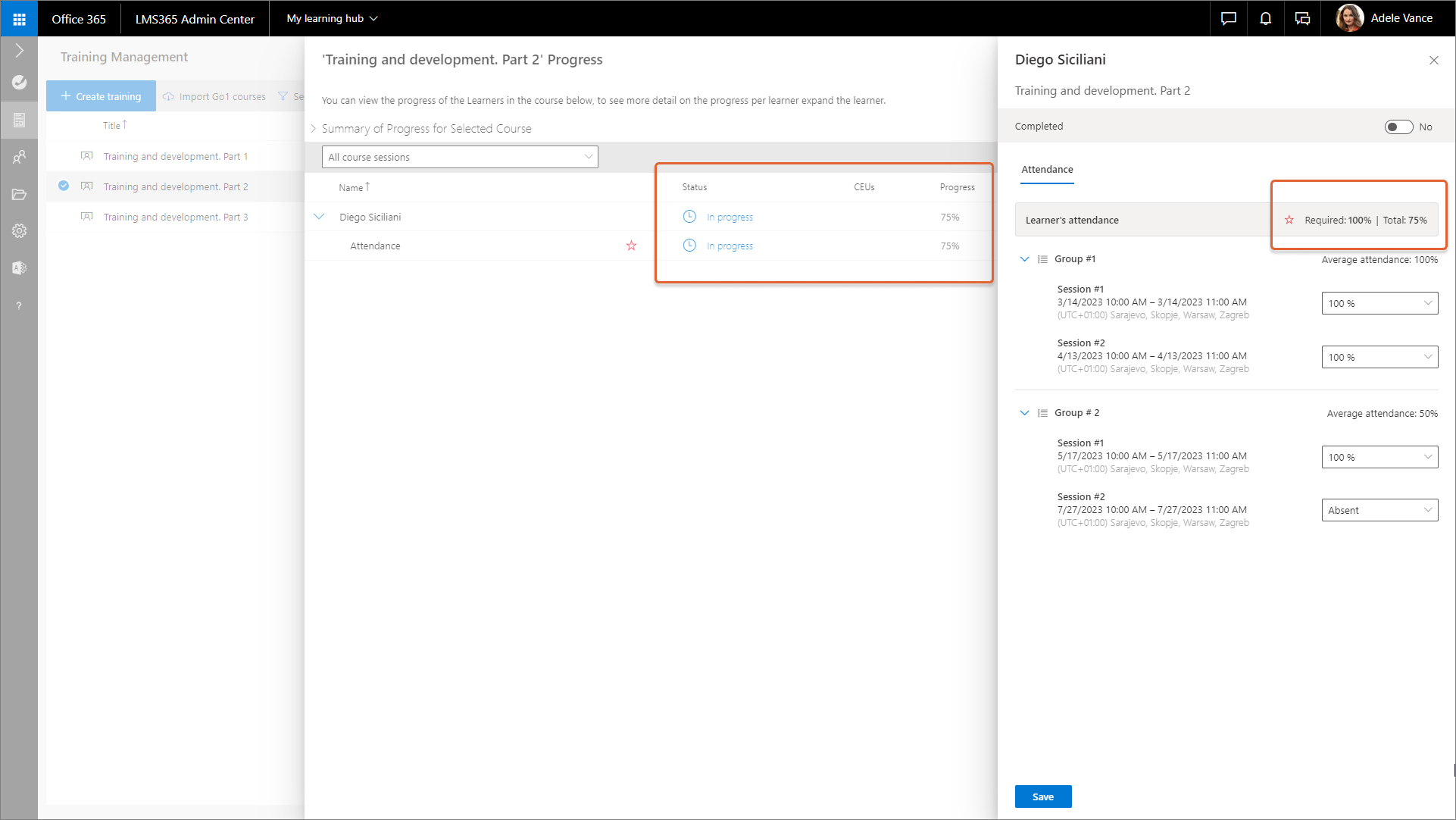Open attendance dropdown showing Absent

1379,510
